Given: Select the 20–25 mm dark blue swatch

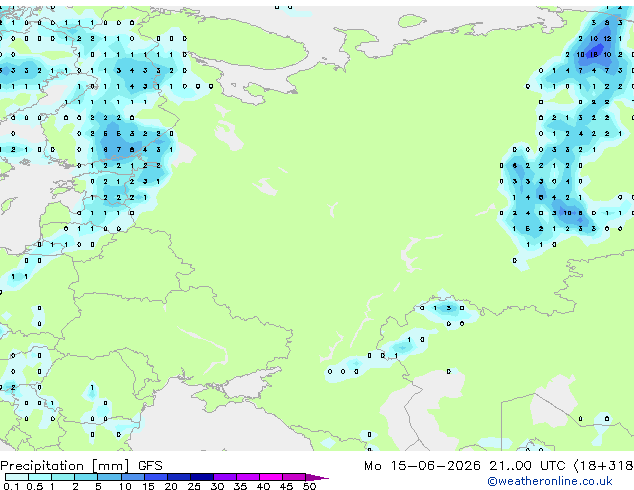Looking at the screenshot, I should (179, 477).
